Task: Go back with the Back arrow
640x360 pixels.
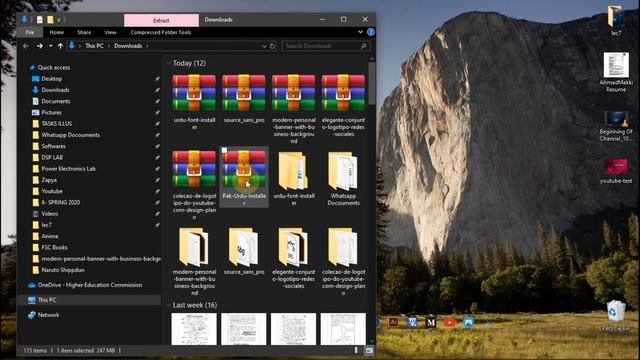Action: (26, 46)
